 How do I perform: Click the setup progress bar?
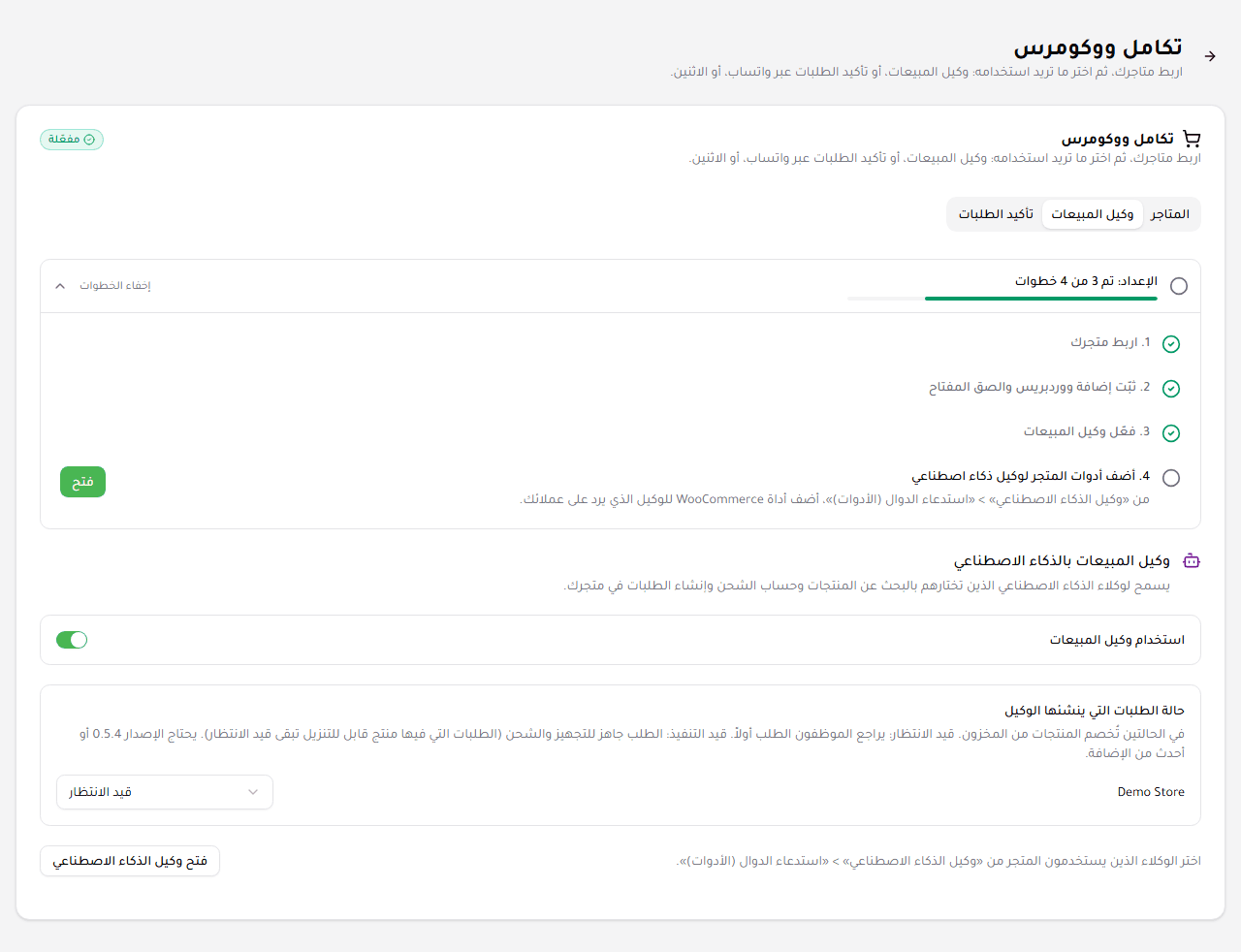pos(1002,299)
